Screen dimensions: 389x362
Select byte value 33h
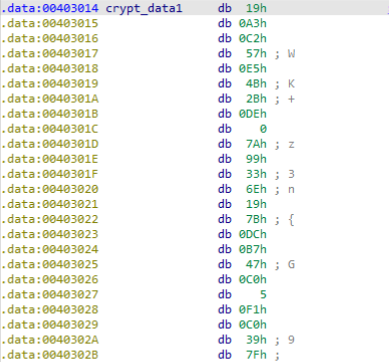pos(256,174)
